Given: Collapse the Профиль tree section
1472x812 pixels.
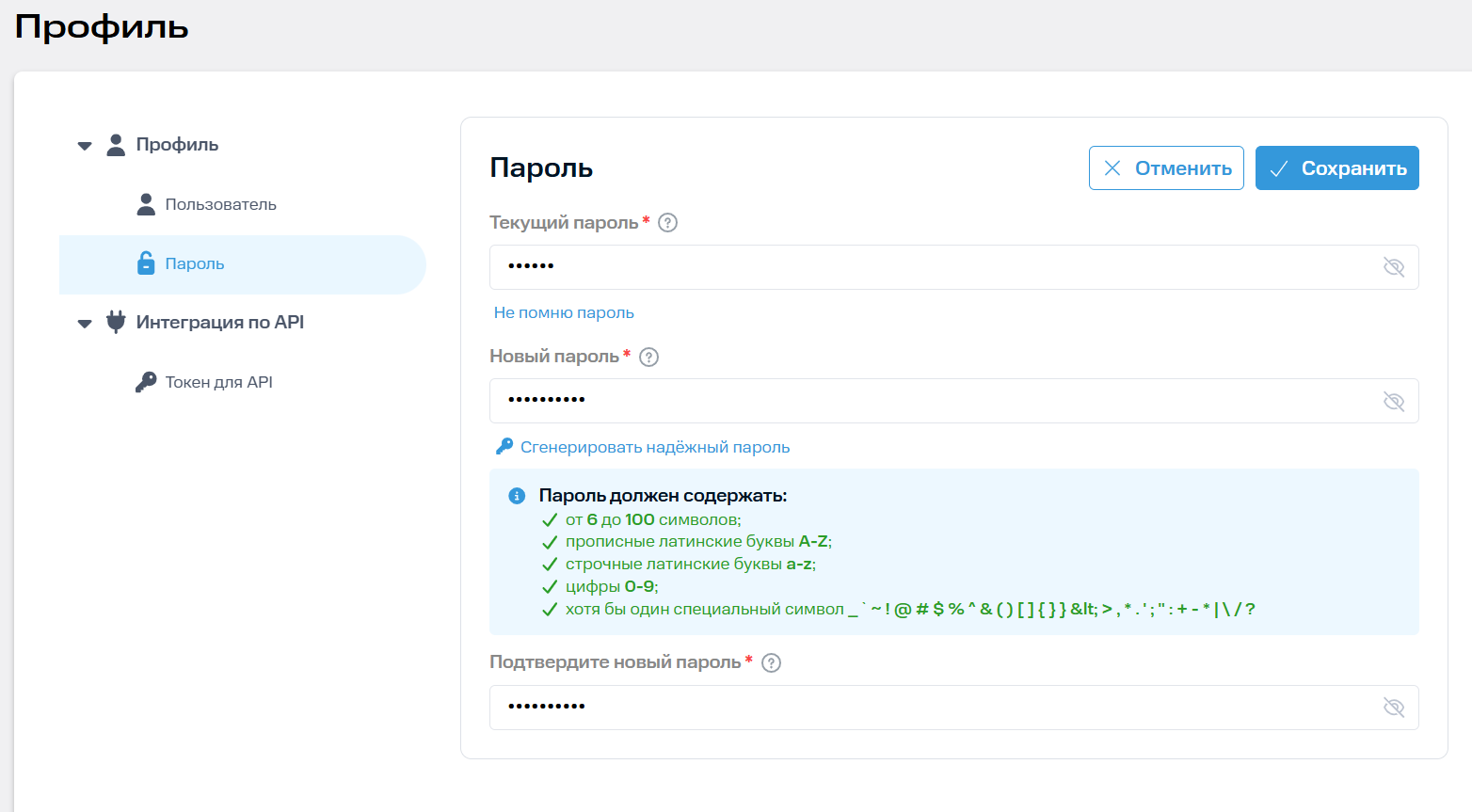Looking at the screenshot, I should click(x=85, y=146).
